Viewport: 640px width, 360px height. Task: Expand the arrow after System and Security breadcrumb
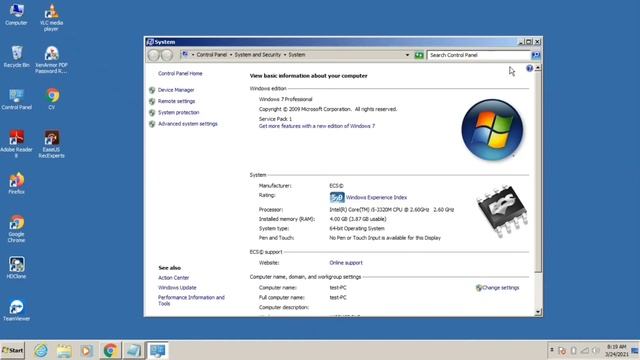284,55
